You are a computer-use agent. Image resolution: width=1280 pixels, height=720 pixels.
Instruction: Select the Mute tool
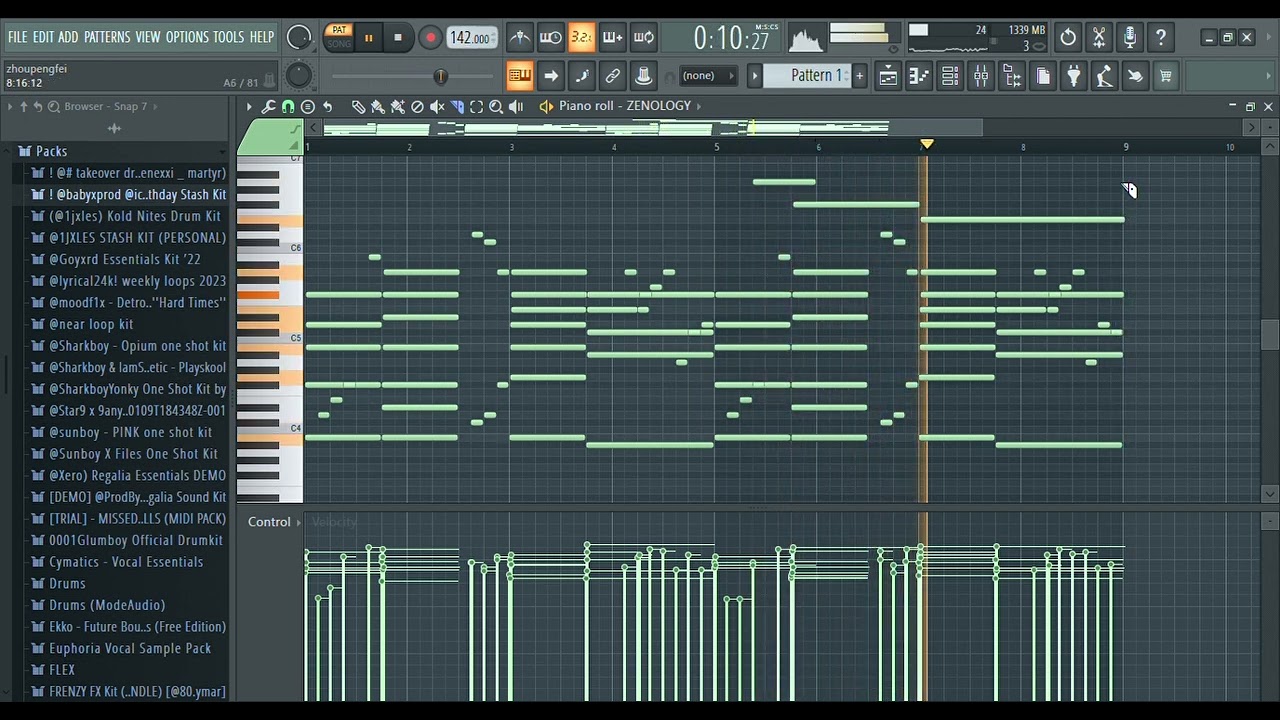click(437, 106)
